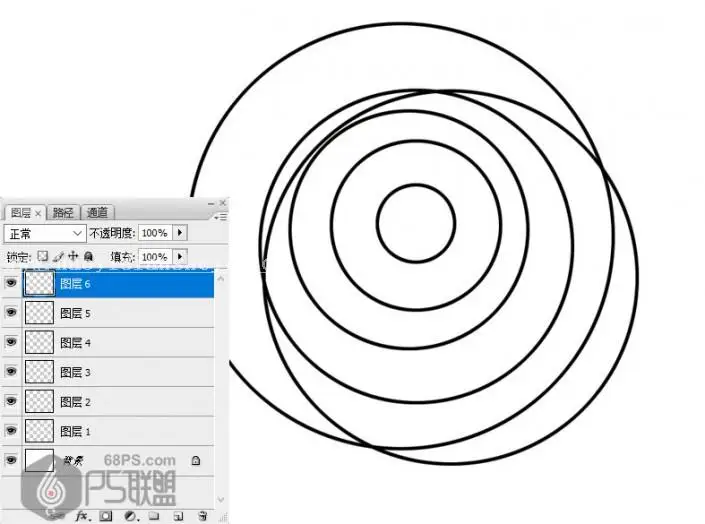Hide 图层 5 visibility eye
Screen dimensions: 705x524
pyautogui.click(x=11, y=312)
